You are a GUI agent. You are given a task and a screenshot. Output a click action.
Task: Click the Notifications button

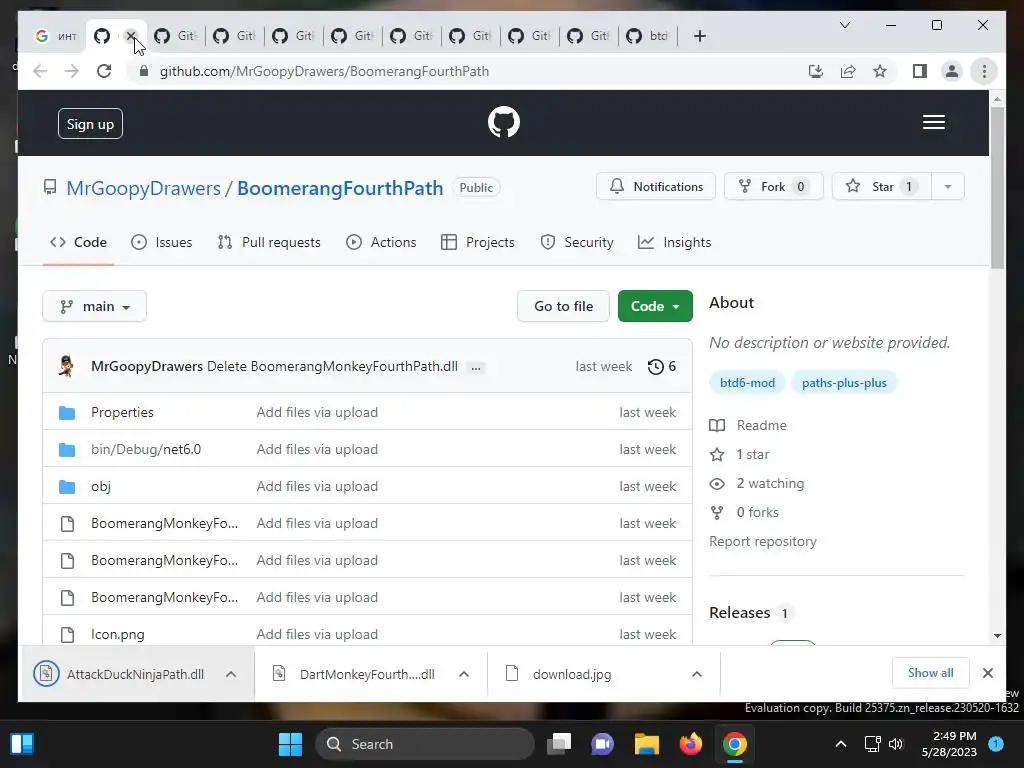pos(656,187)
